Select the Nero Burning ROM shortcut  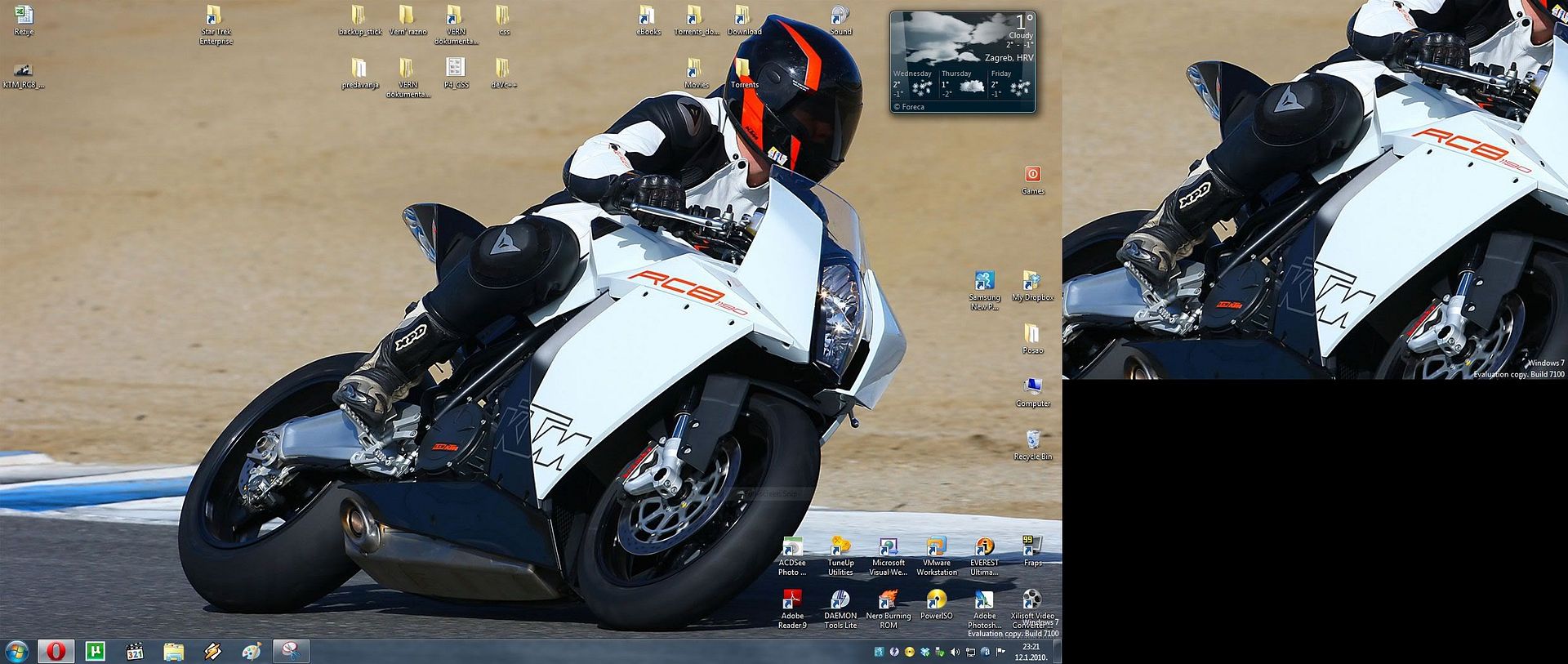[888, 600]
